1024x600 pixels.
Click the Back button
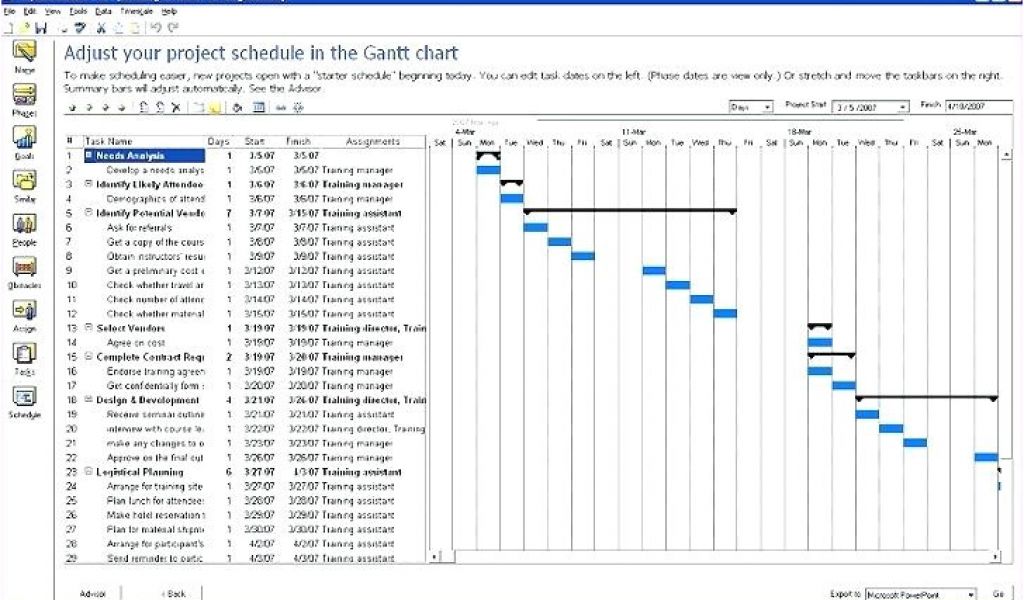tap(174, 593)
